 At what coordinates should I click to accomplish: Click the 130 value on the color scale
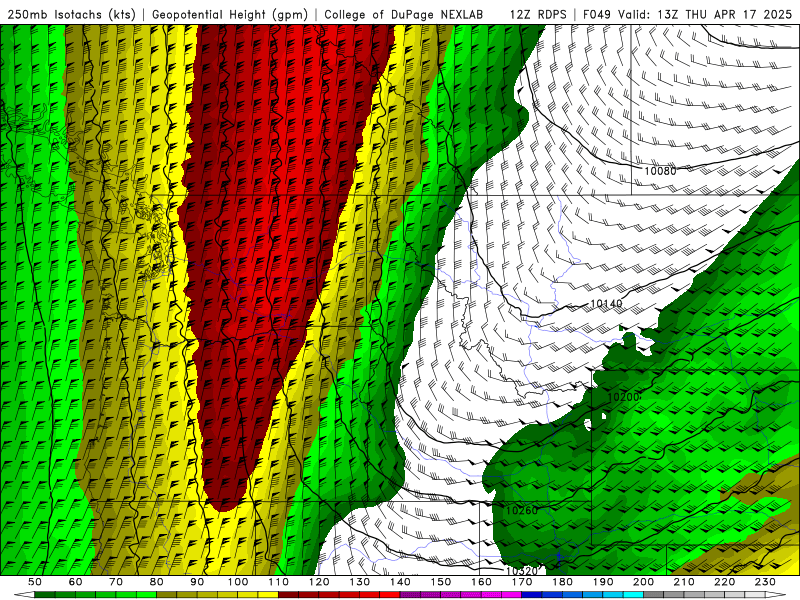(x=360, y=582)
